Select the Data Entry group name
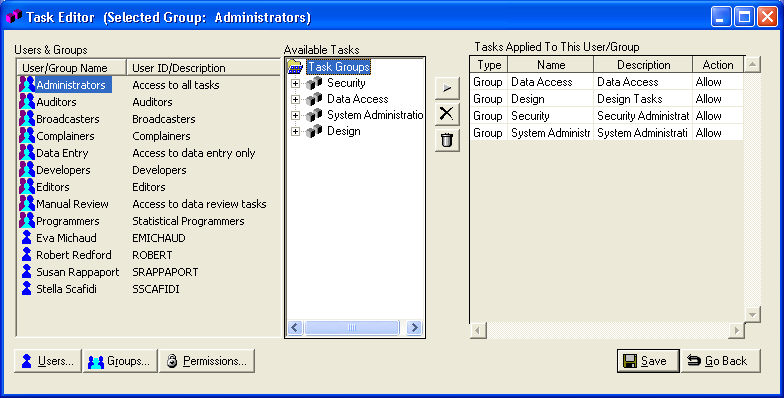Screen dimensions: 784x398 coord(62,153)
